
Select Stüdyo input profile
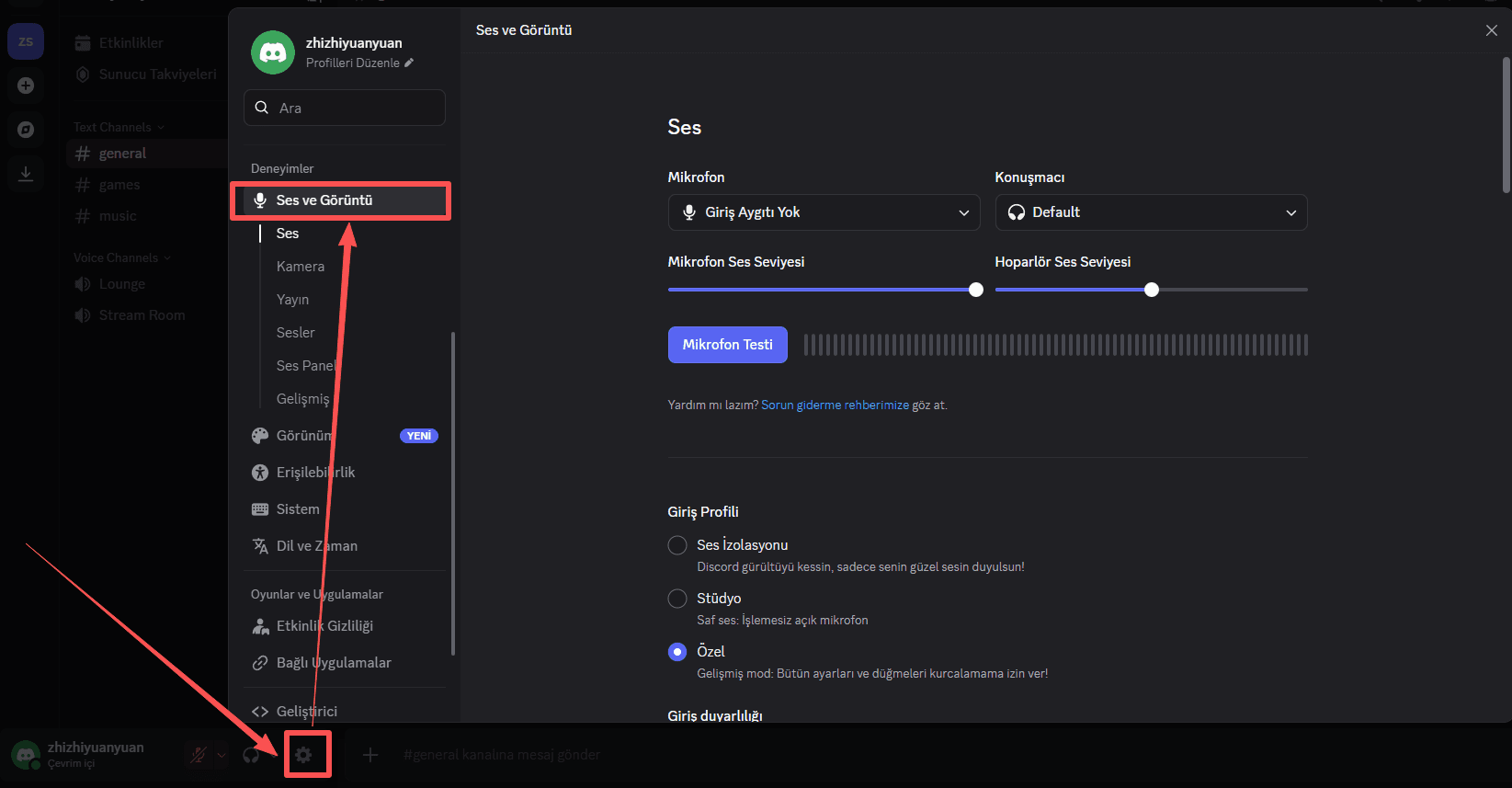pos(677,599)
